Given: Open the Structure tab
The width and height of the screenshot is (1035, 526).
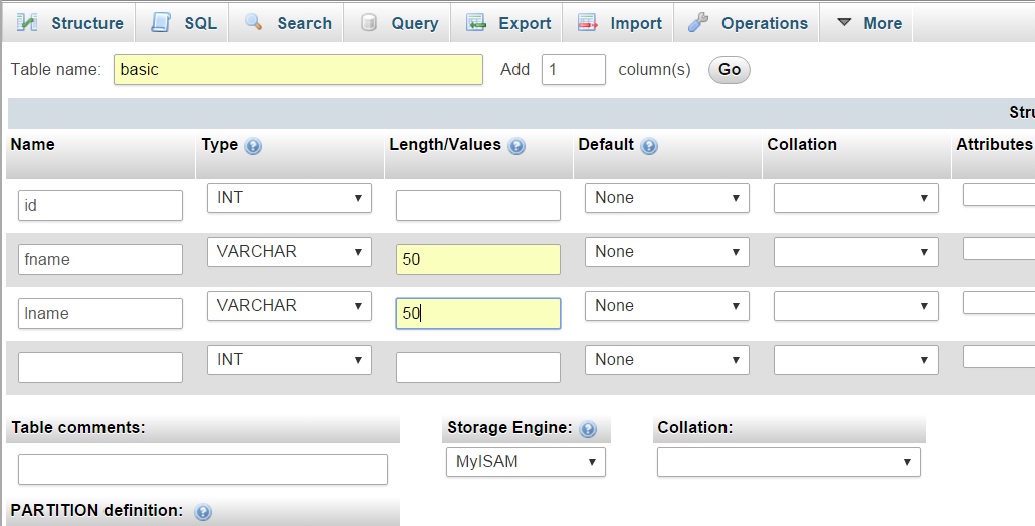Looking at the screenshot, I should [69, 22].
